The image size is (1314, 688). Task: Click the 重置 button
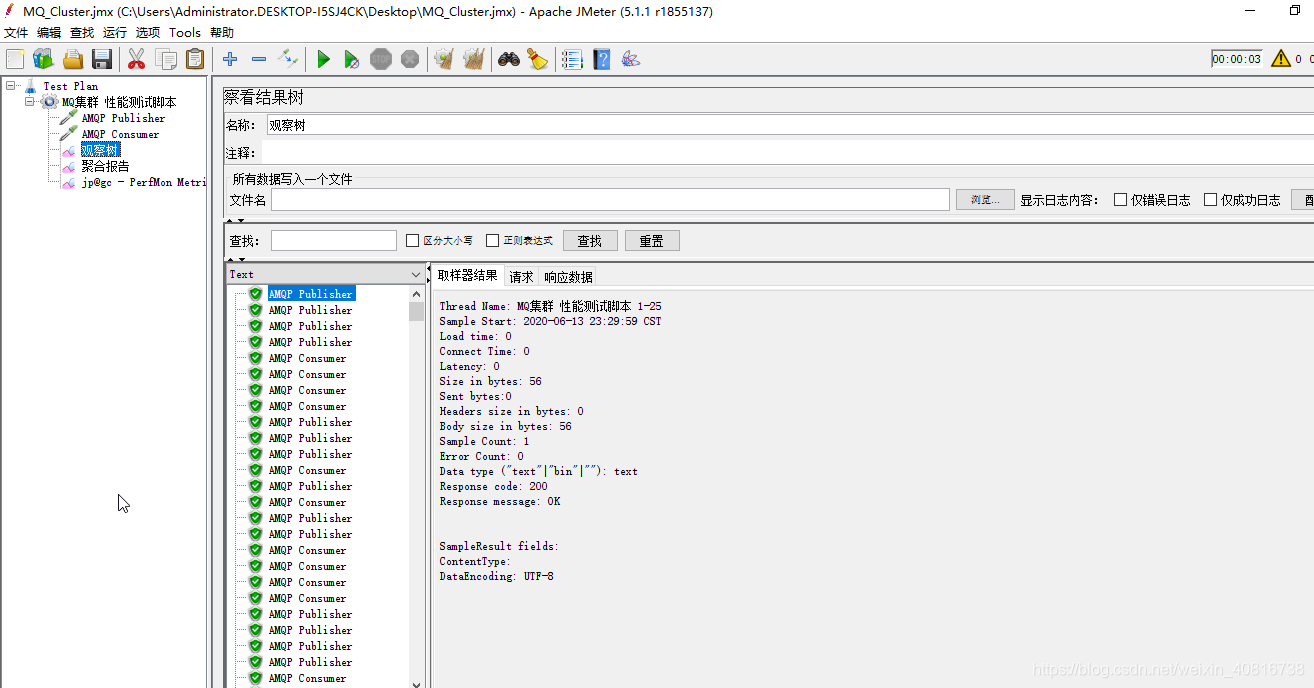[652, 241]
